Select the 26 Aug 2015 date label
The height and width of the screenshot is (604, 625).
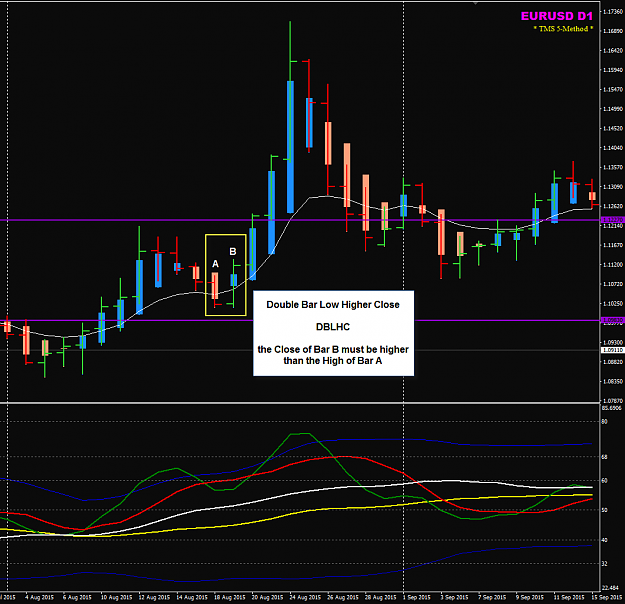click(x=343, y=597)
